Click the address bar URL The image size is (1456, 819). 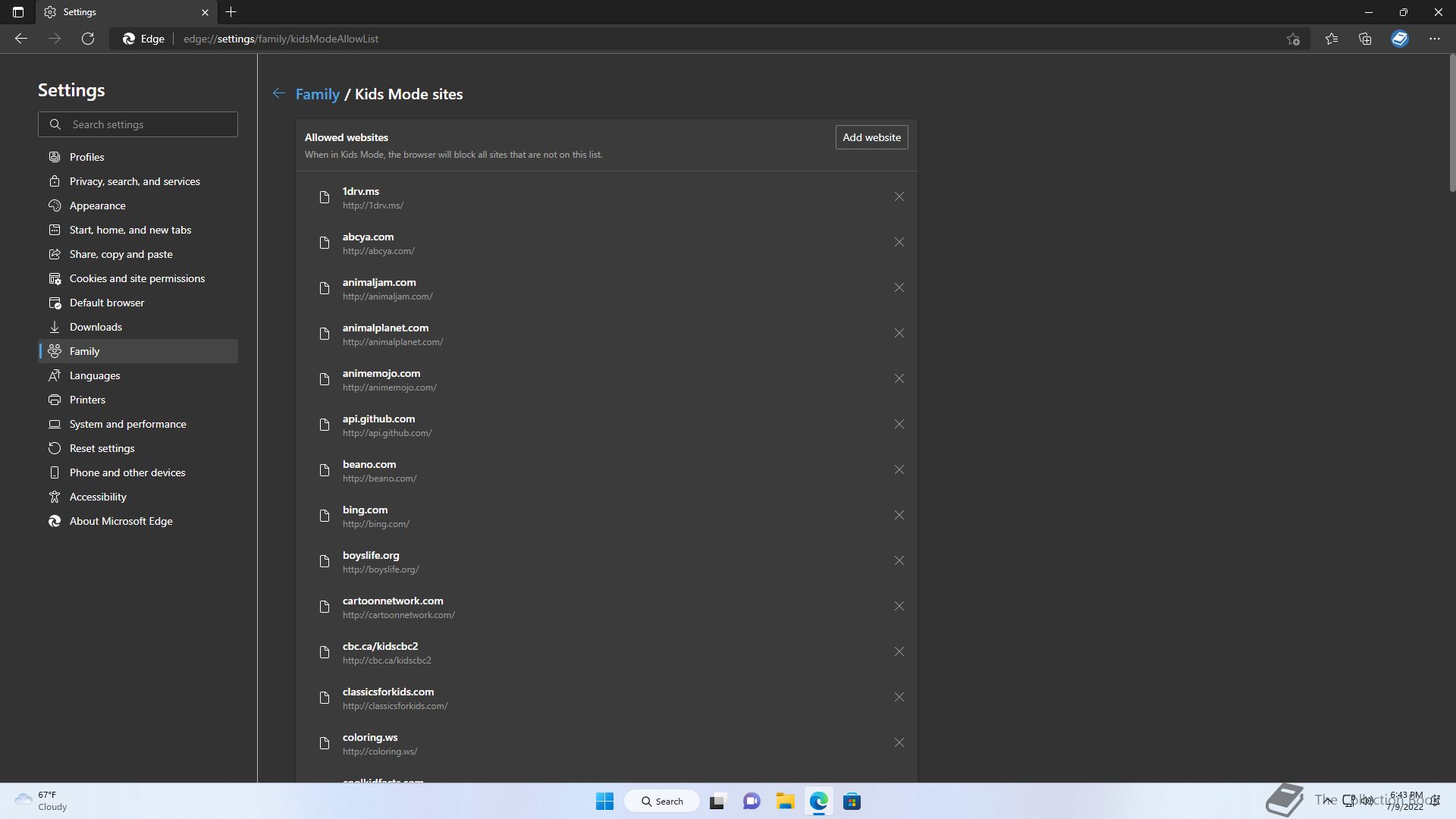pos(281,39)
